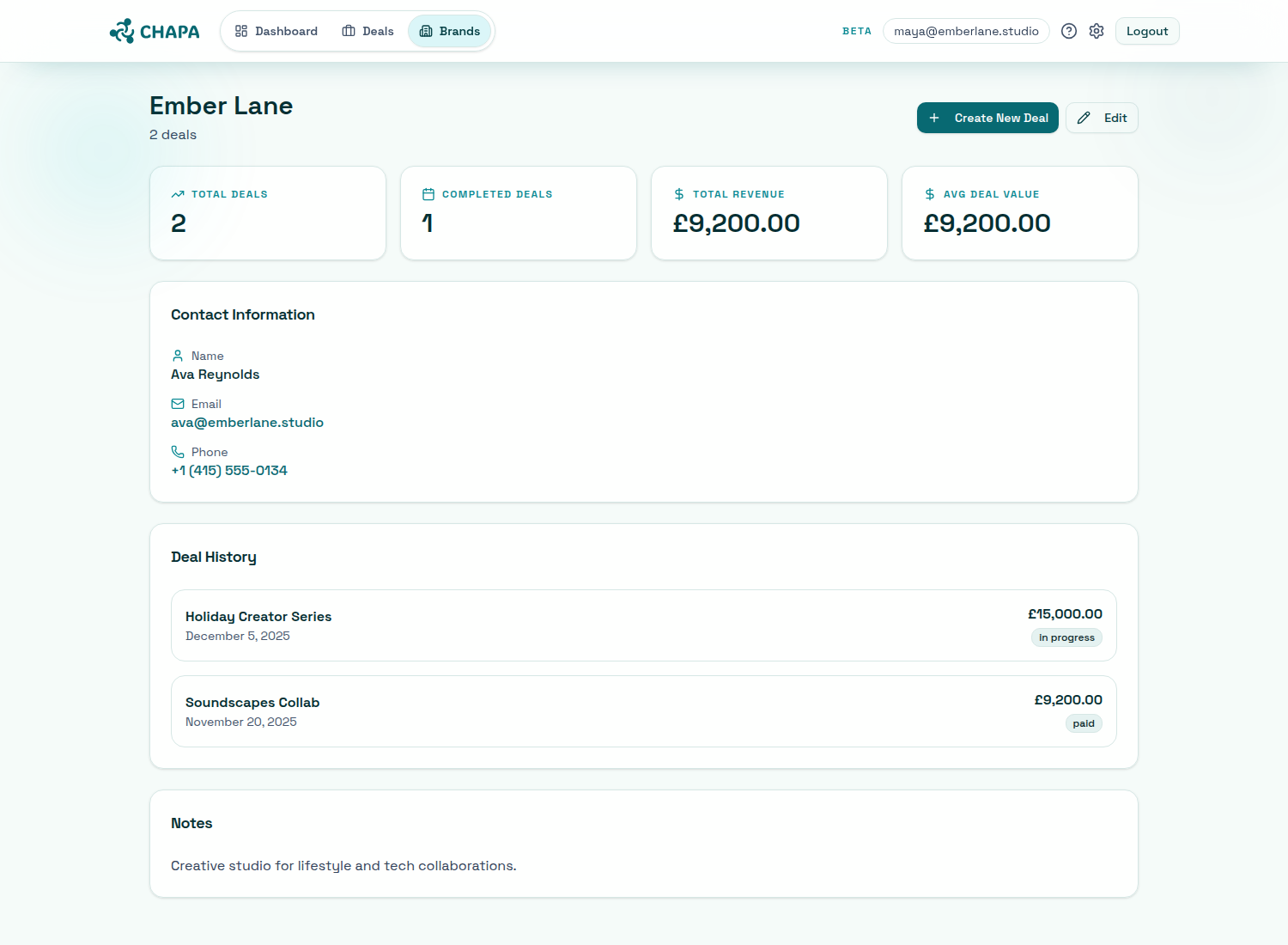The height and width of the screenshot is (945, 1288).
Task: Click the Create New Deal button
Action: pyautogui.click(x=987, y=118)
